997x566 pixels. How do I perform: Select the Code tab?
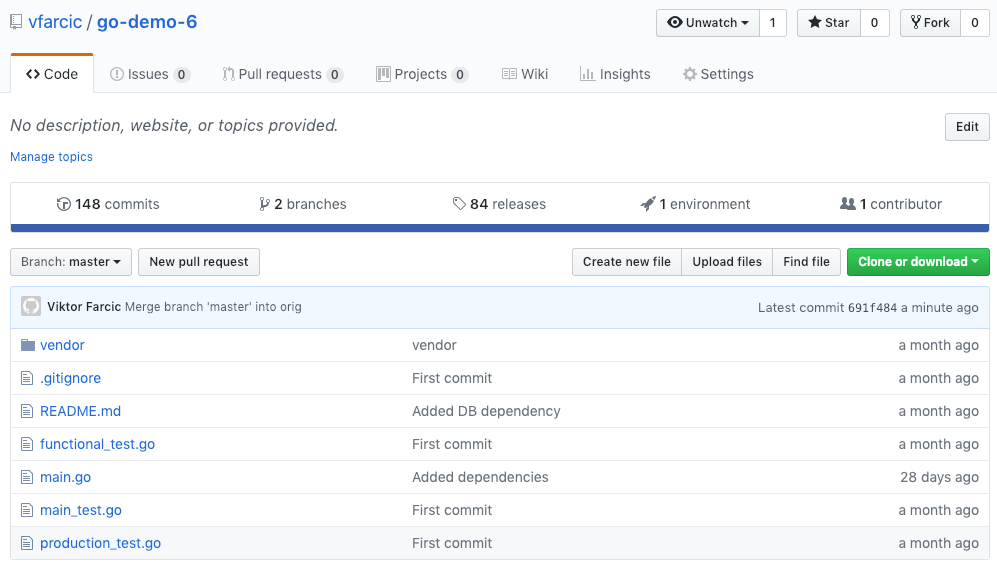coord(52,74)
